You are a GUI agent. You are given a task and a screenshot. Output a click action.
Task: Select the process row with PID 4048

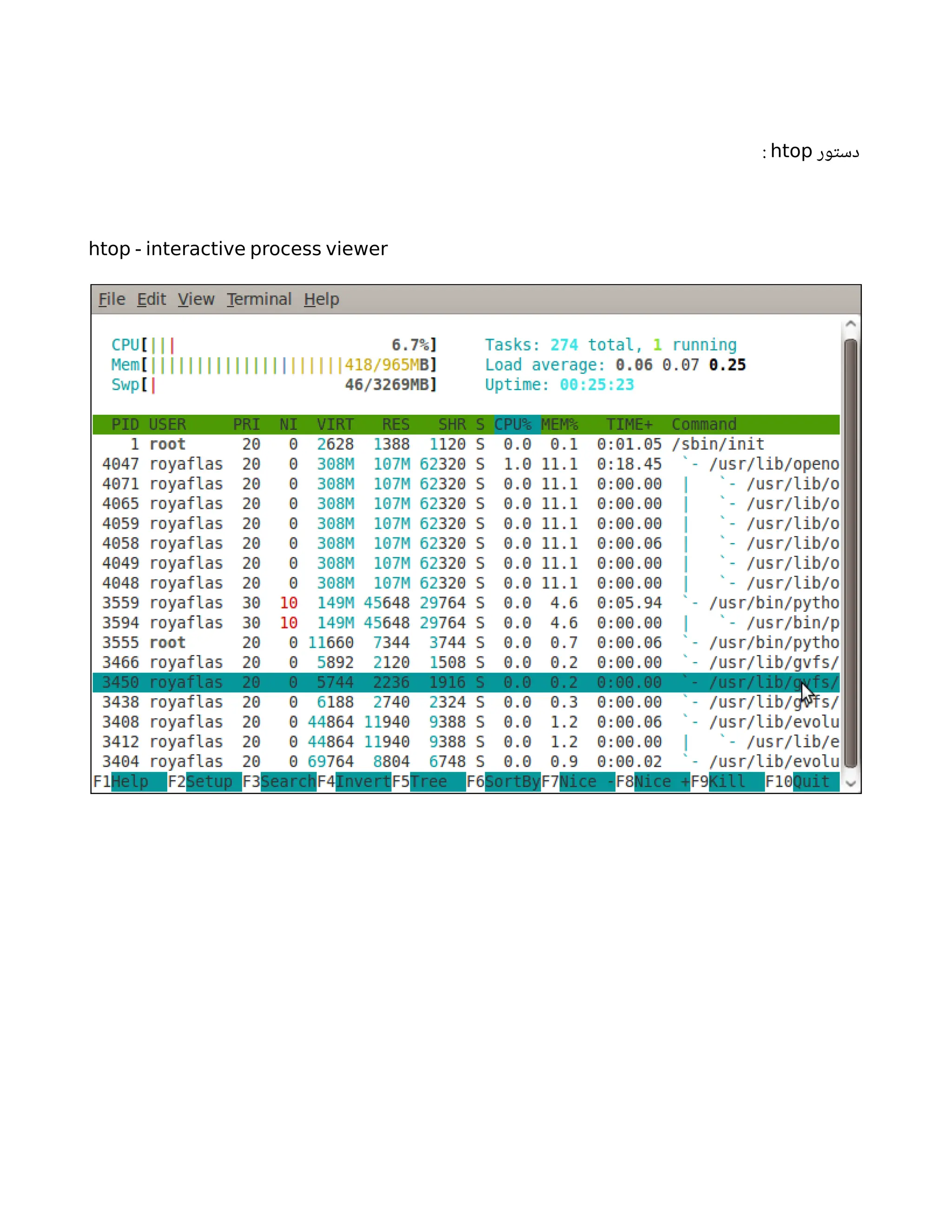click(x=466, y=583)
